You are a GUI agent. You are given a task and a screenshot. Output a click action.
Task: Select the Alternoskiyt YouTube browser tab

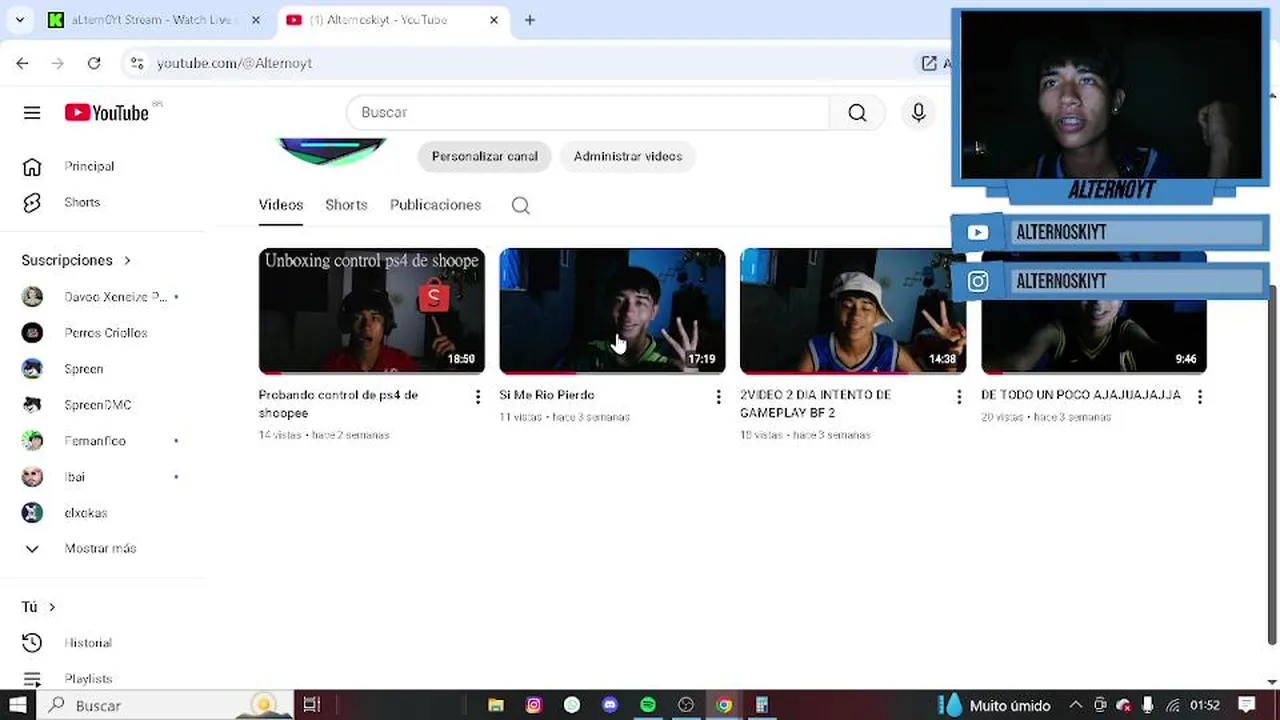(380, 20)
